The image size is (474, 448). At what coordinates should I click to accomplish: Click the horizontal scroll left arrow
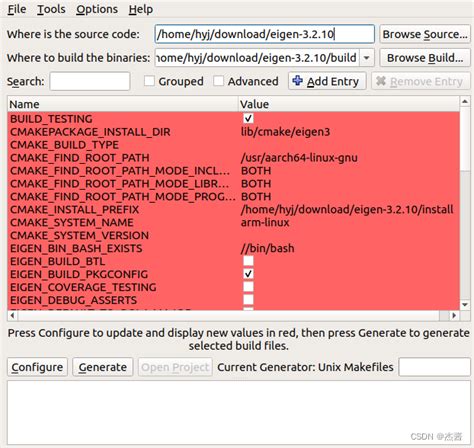12,315
